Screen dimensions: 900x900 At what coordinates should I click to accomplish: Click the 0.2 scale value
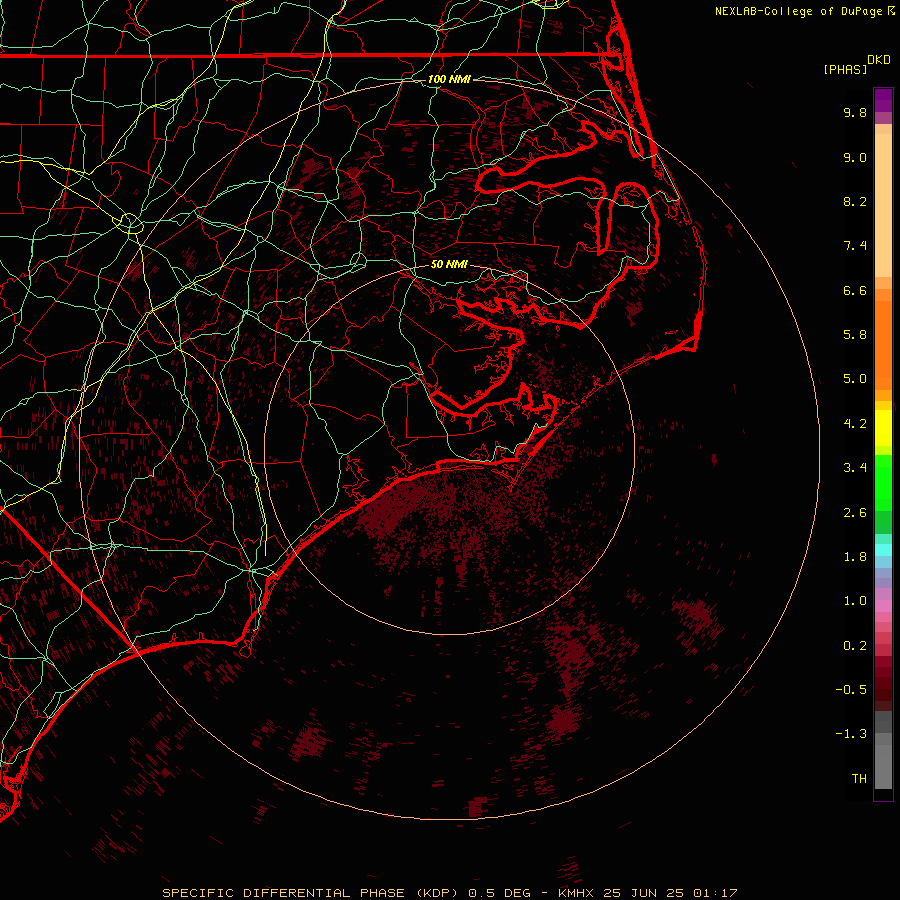pyautogui.click(x=855, y=646)
